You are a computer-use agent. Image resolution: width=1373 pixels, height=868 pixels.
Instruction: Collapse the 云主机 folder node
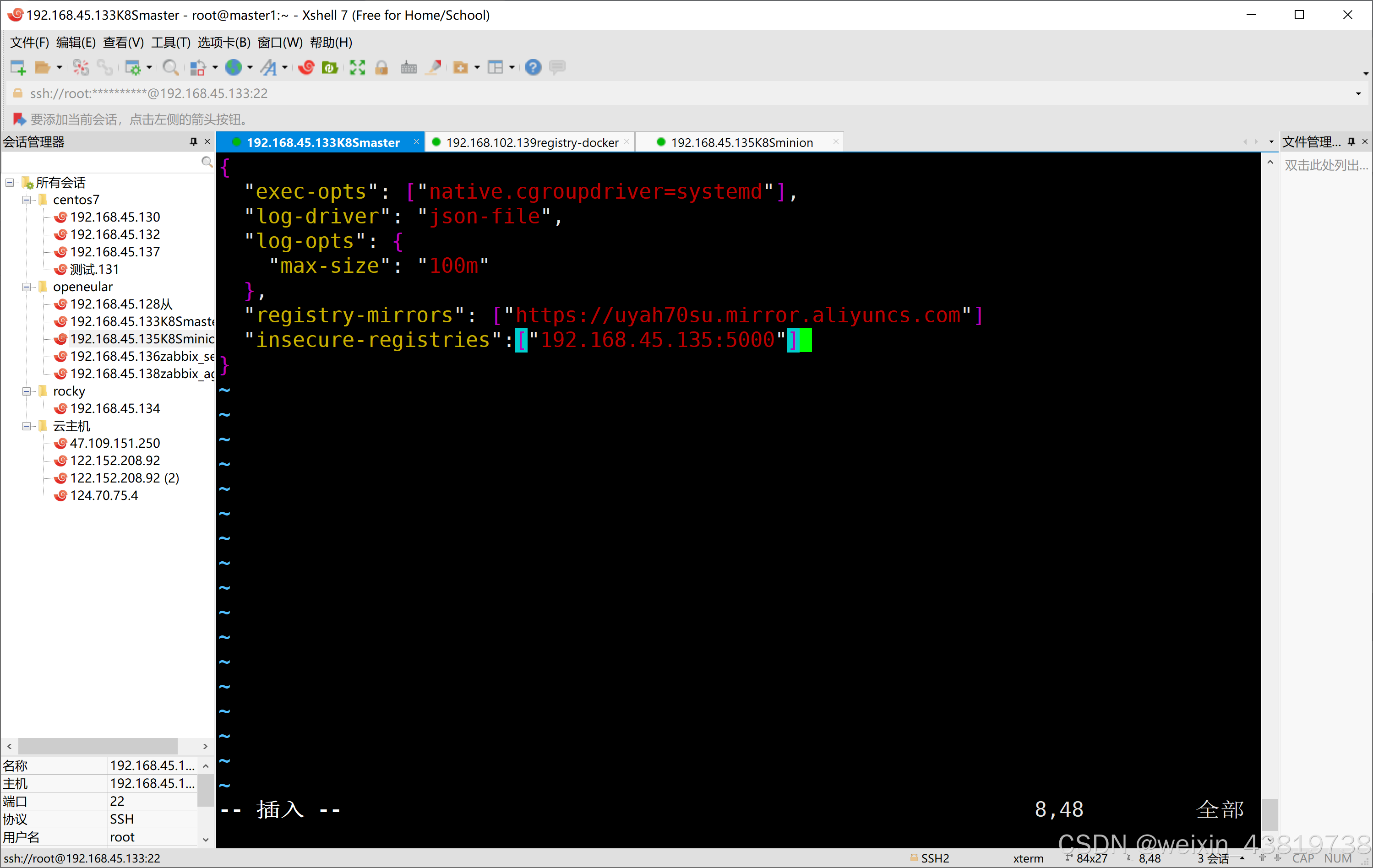(x=26, y=426)
